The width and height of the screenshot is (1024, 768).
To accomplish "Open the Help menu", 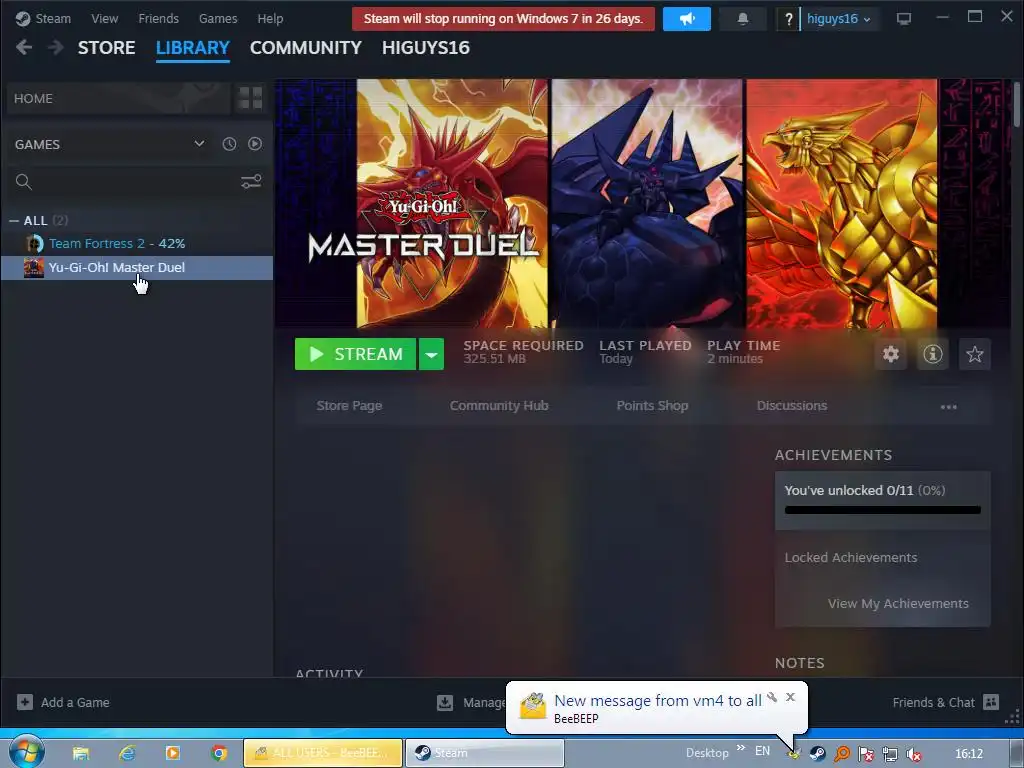I will pos(270,18).
